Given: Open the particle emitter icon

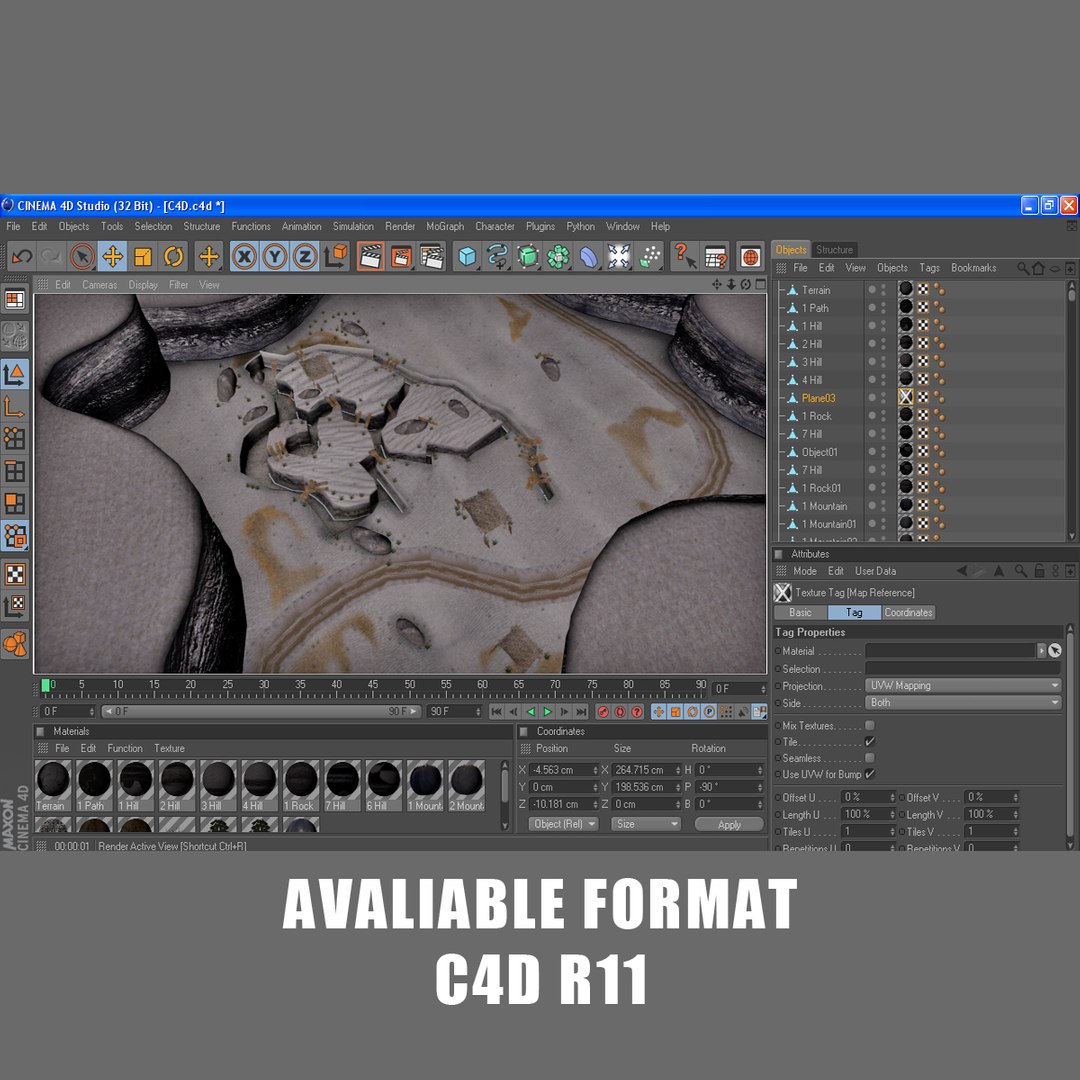Looking at the screenshot, I should point(650,257).
